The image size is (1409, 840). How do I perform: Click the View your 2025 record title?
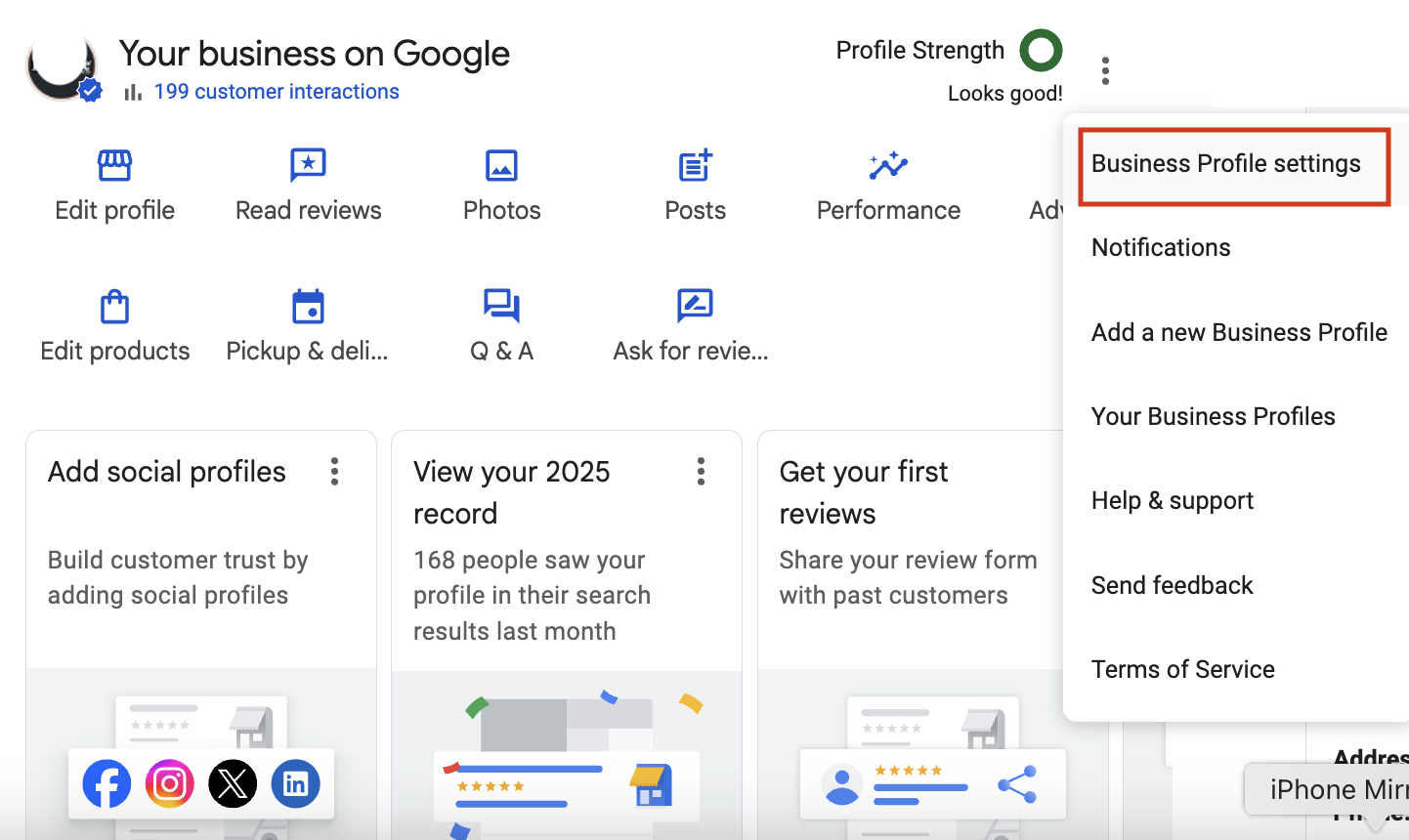pos(511,492)
